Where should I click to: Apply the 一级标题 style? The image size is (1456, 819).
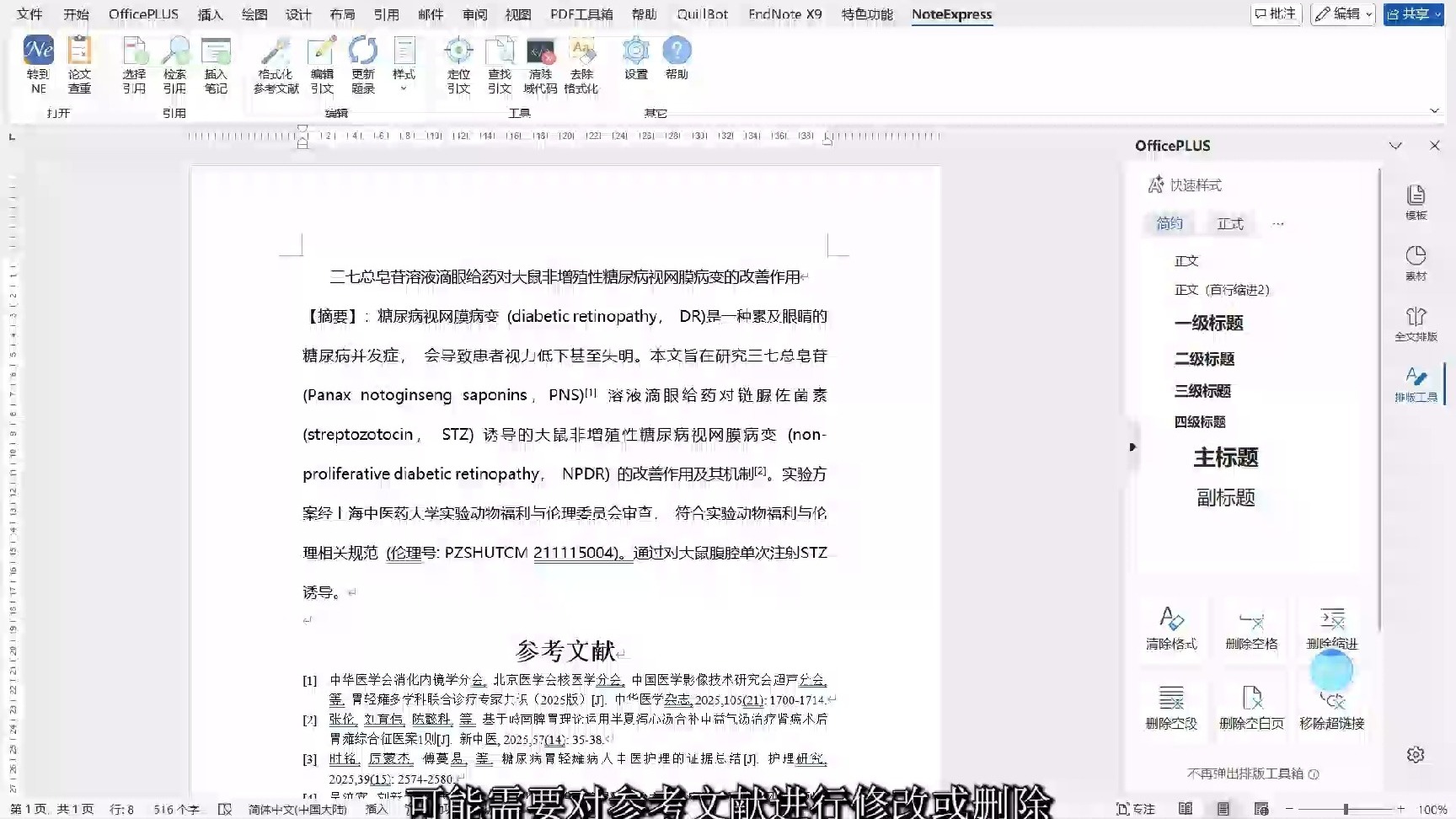1208,324
